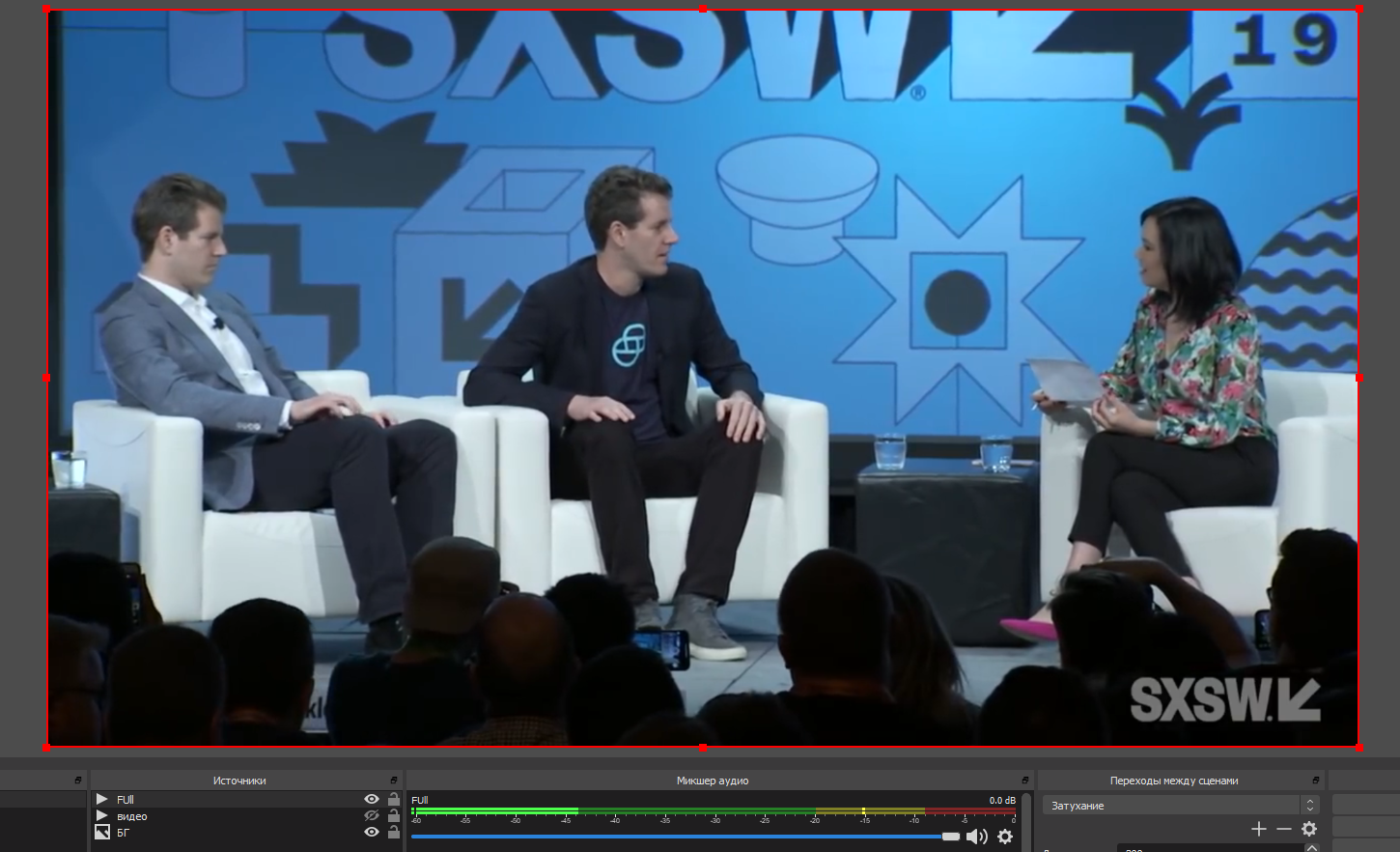
Task: Open scene transition properties gear
Action: tap(1309, 829)
